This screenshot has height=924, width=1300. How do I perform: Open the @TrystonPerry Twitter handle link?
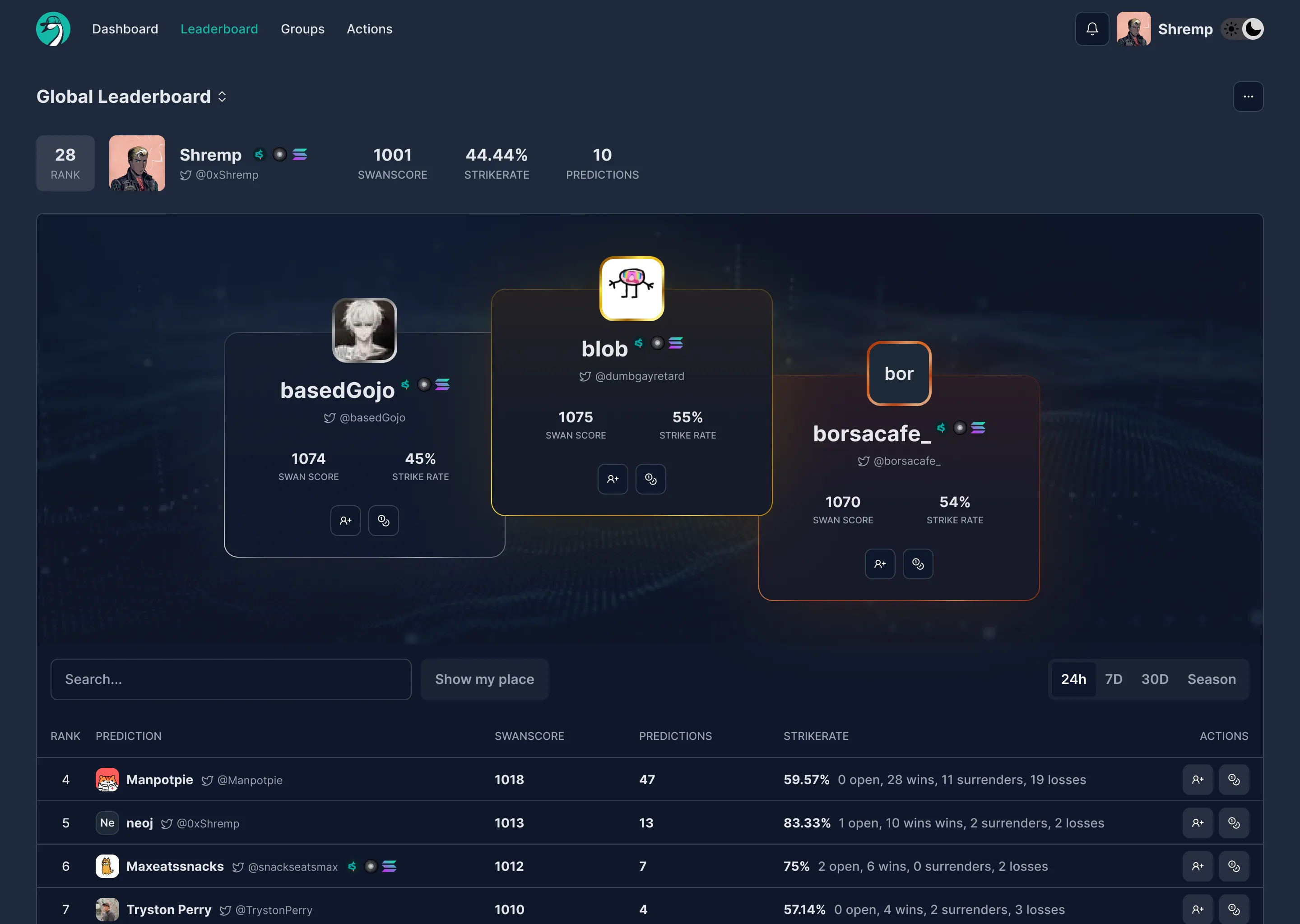click(273, 910)
